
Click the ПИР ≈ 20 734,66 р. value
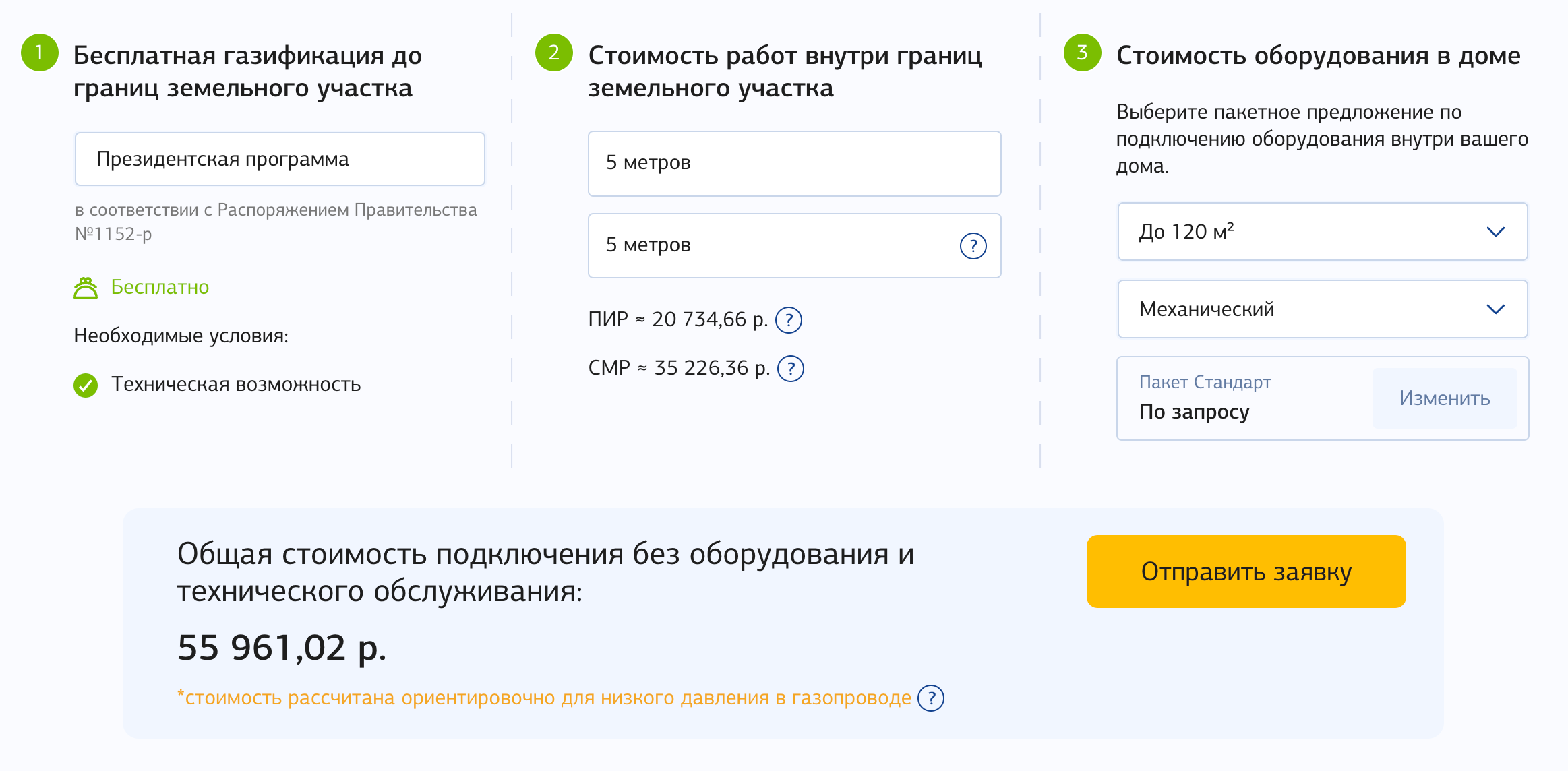[x=678, y=319]
